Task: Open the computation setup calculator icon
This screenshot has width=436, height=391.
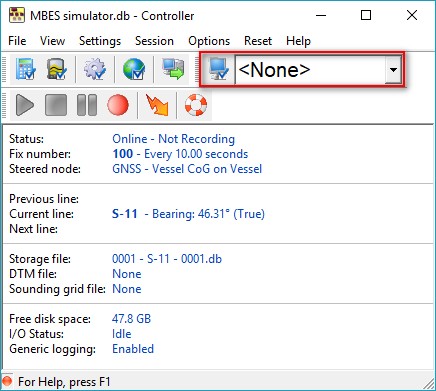Action: [x=26, y=69]
